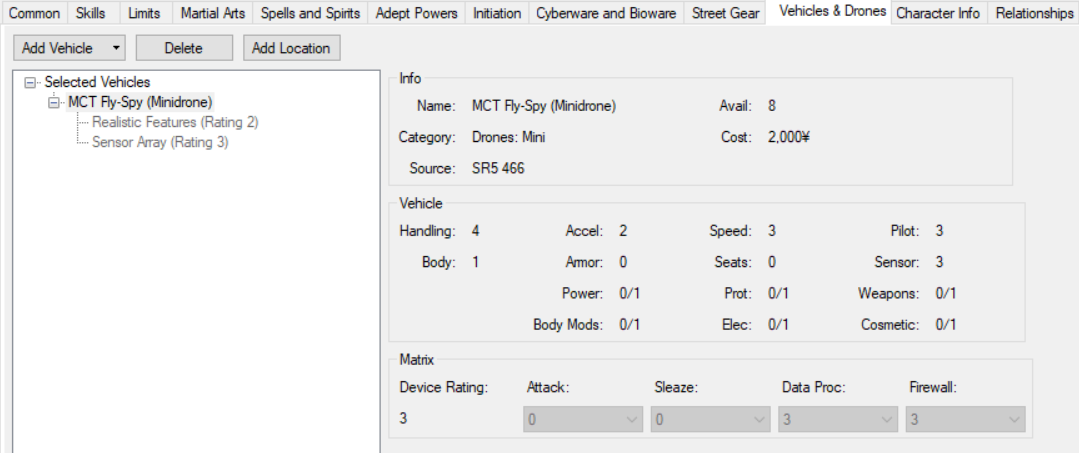Open the Skills tab
Screen dimensions: 1079x453
coord(91,13)
